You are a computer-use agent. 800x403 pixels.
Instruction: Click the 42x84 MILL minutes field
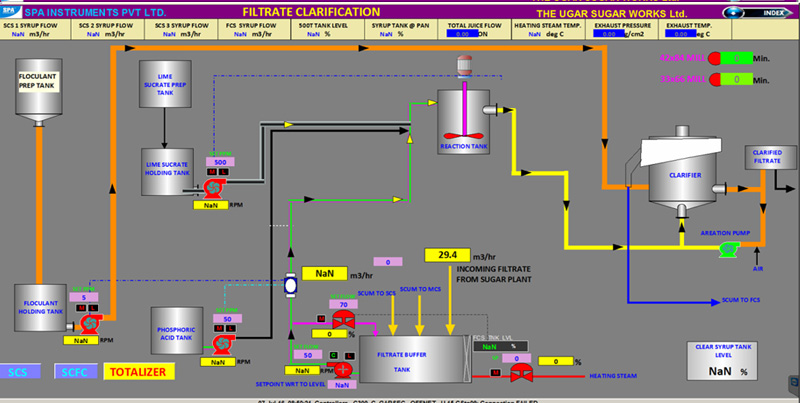(x=737, y=58)
